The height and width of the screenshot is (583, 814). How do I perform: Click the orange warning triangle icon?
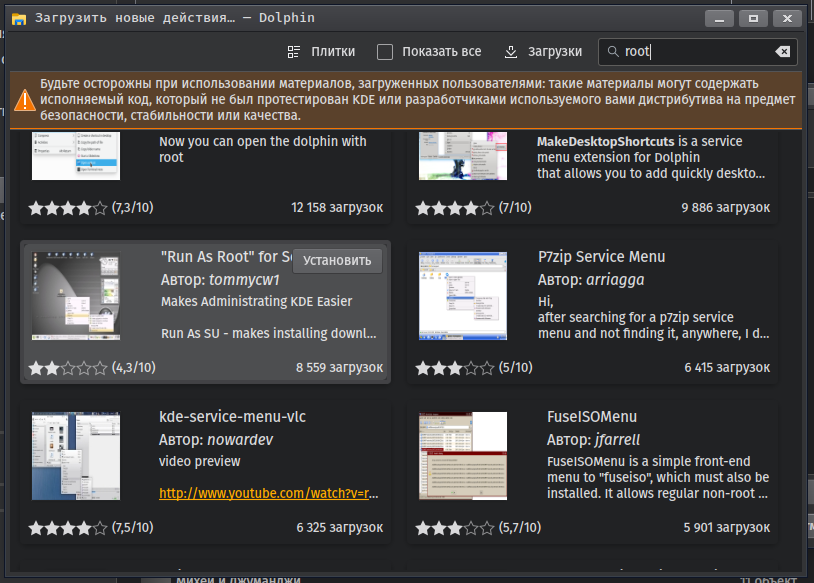click(24, 100)
